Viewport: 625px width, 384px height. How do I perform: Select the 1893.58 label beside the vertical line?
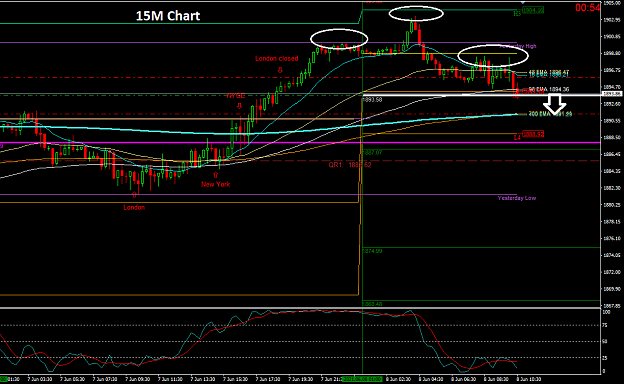click(372, 100)
